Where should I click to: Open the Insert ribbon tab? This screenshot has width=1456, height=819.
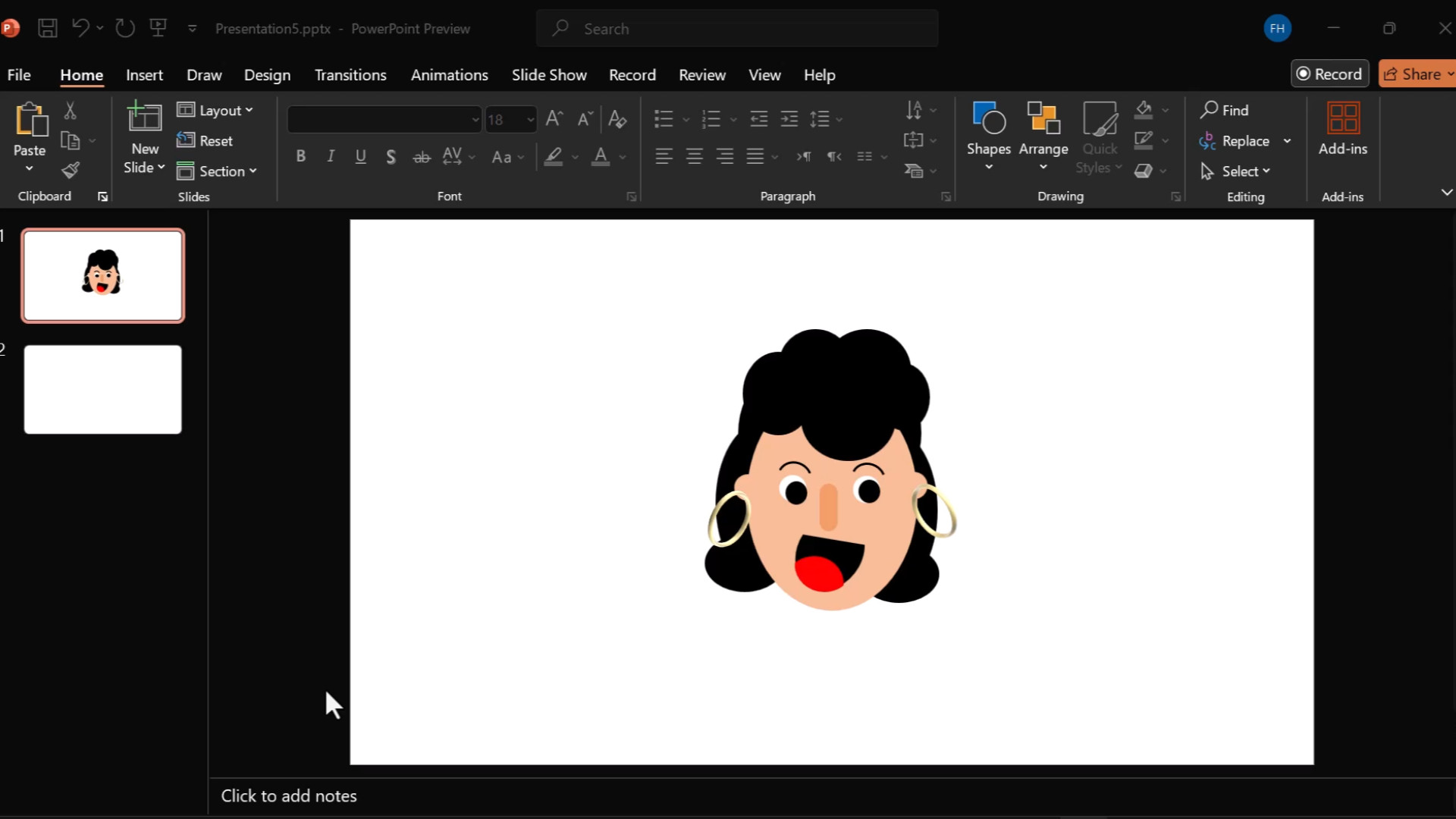[x=144, y=75]
